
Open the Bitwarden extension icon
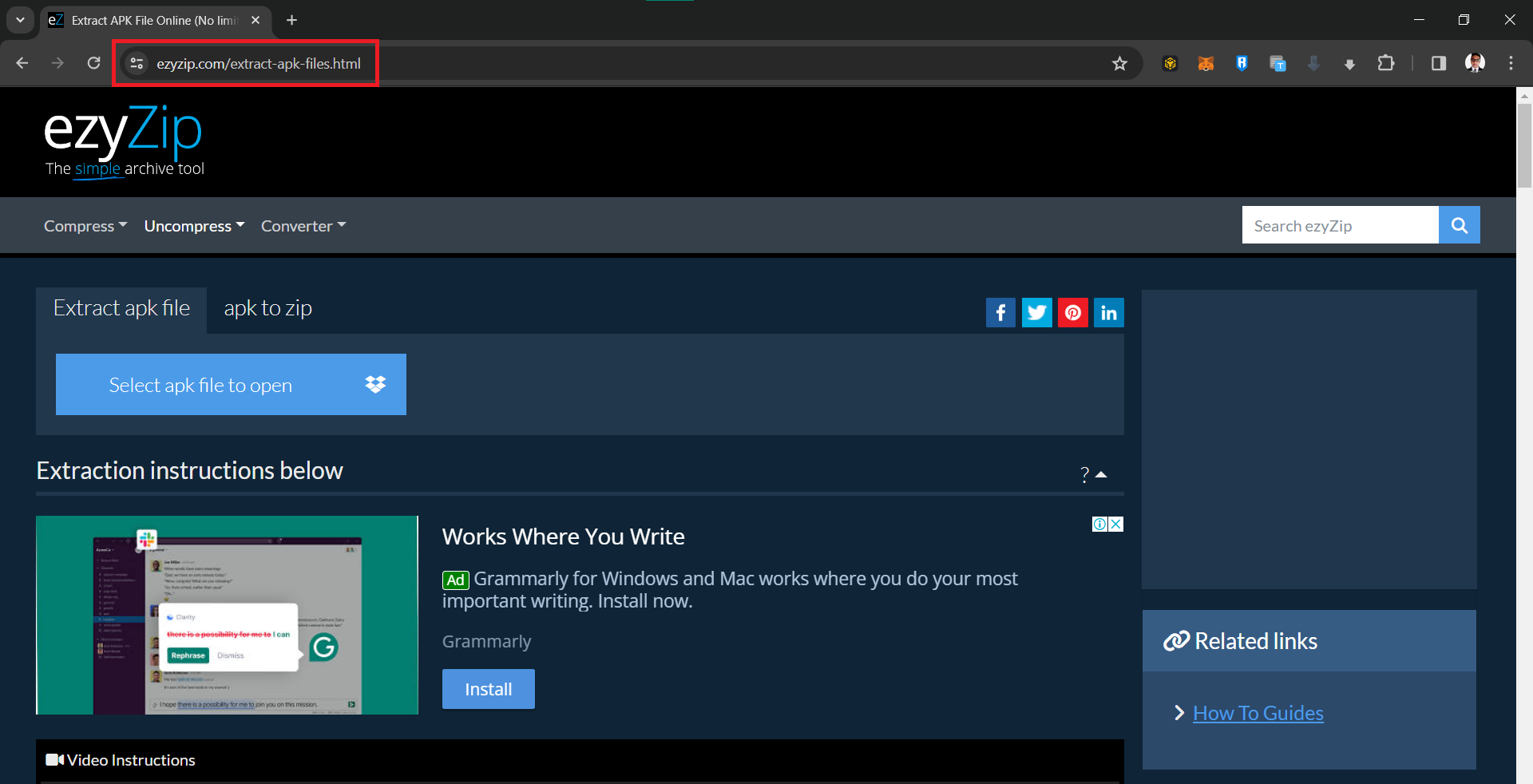pos(1242,63)
